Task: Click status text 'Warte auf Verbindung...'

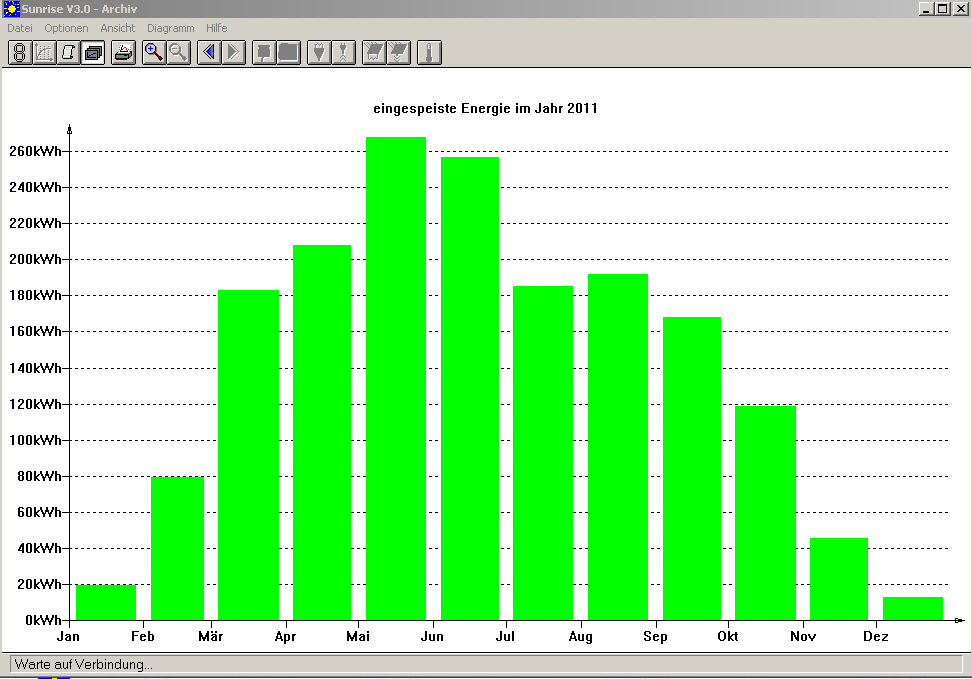Action: [84, 664]
